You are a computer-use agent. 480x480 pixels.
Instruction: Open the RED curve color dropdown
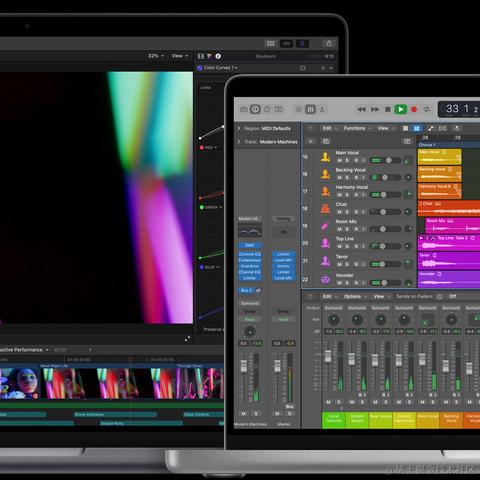click(x=211, y=147)
